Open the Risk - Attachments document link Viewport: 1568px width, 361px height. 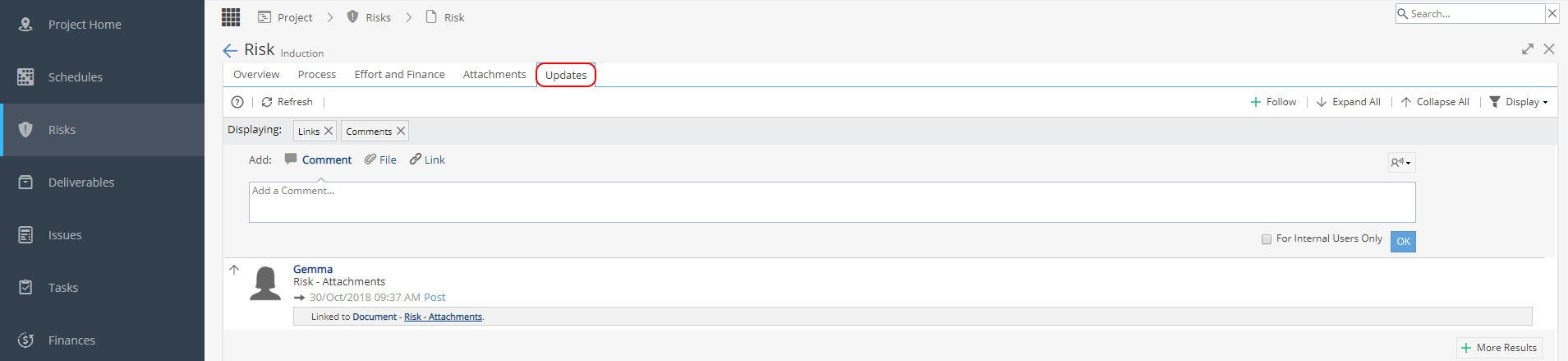pyautogui.click(x=443, y=317)
